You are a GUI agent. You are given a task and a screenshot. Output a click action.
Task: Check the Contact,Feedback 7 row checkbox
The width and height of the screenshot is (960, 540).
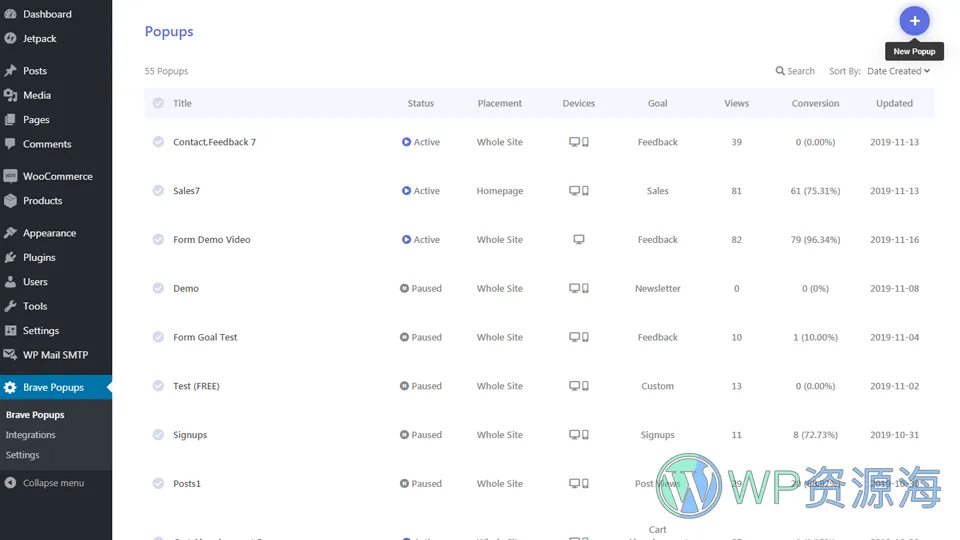pyautogui.click(x=158, y=142)
